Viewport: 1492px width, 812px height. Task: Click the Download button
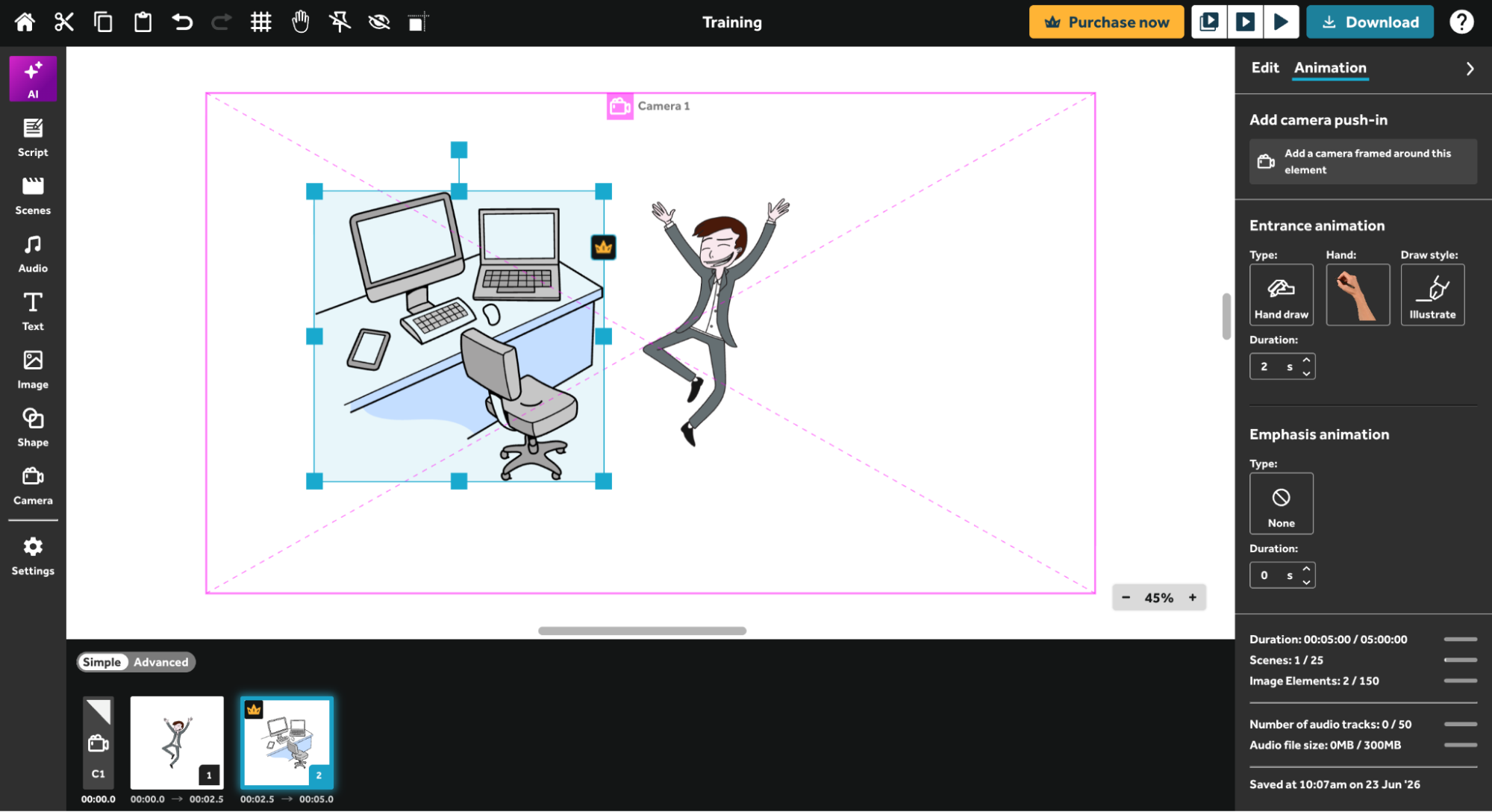click(x=1370, y=22)
